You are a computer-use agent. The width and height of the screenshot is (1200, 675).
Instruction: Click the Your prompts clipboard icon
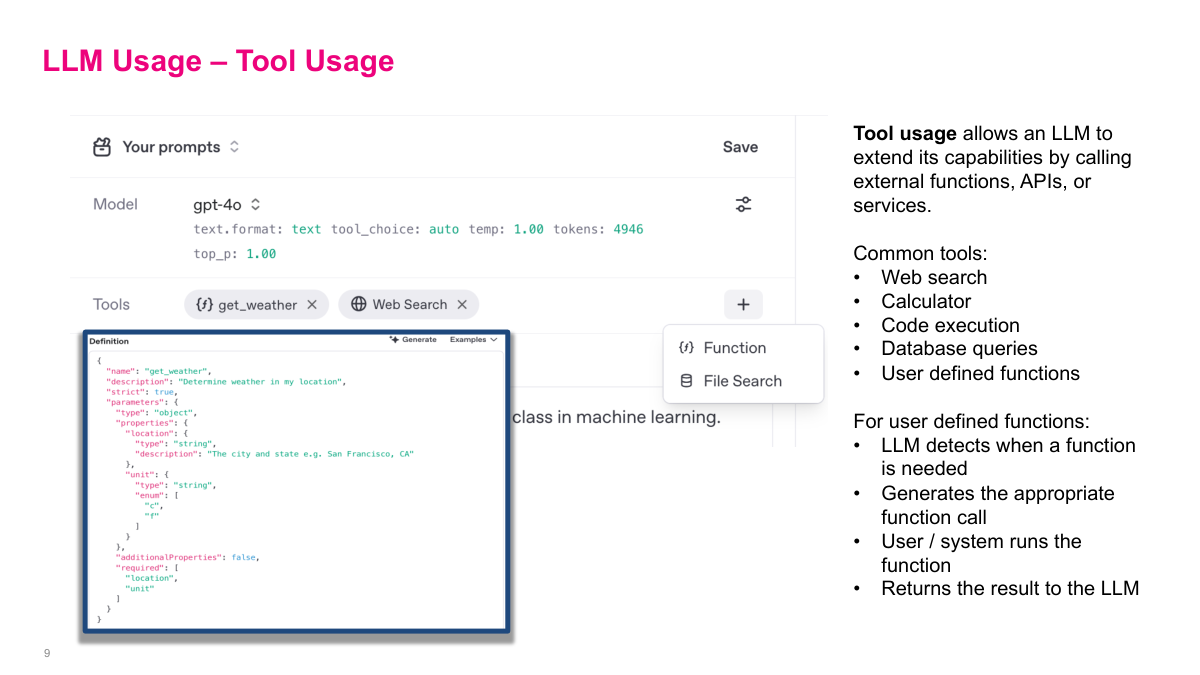[x=102, y=147]
